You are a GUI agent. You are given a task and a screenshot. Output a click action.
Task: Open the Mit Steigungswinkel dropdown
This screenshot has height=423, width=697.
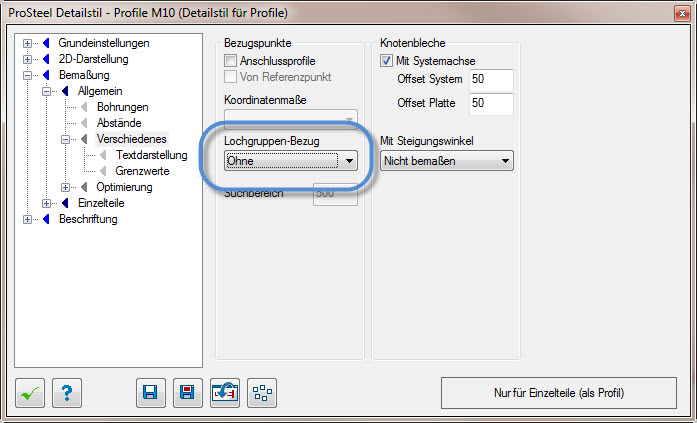[x=447, y=161]
